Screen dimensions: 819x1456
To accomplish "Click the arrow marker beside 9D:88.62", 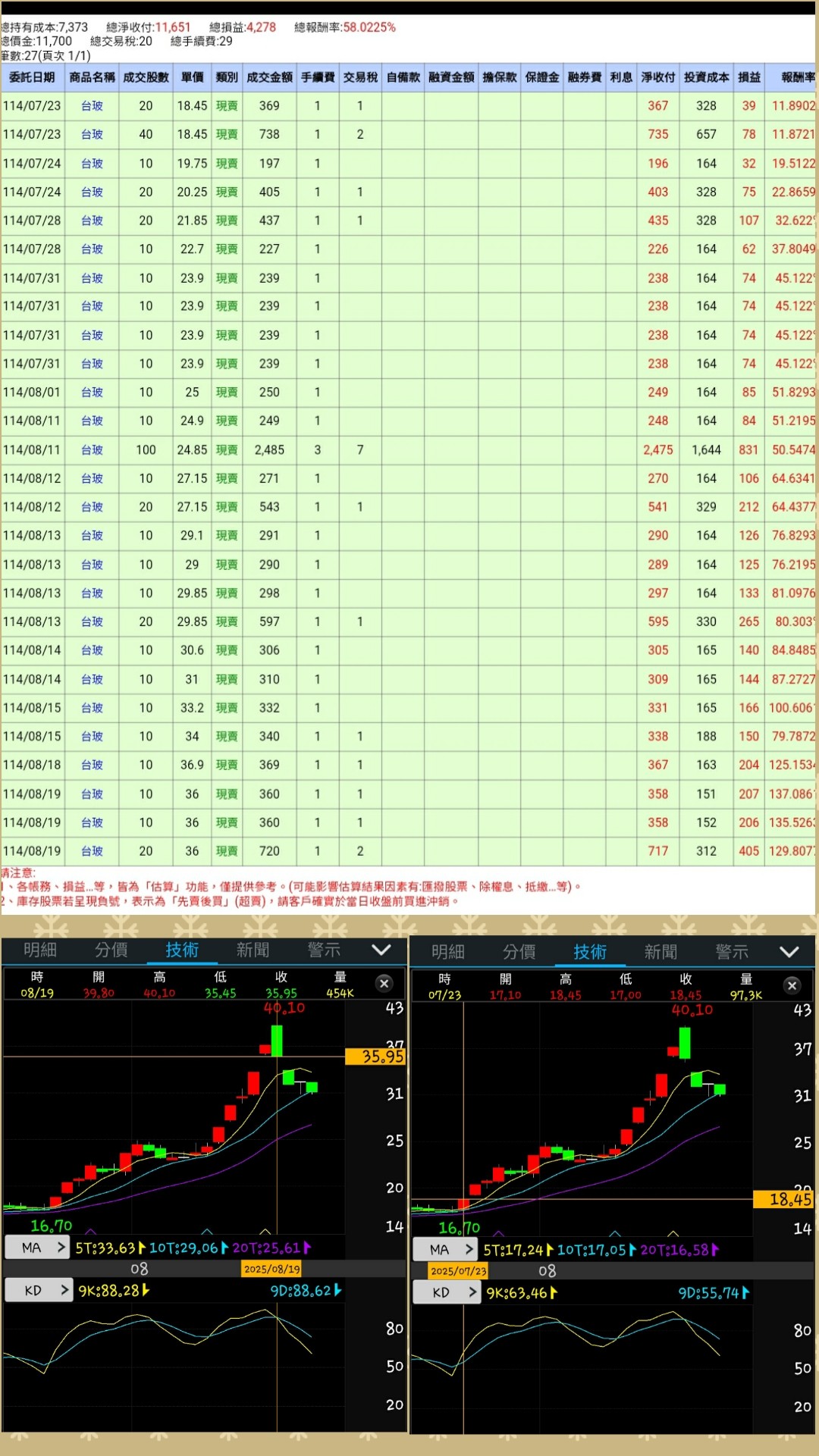I will tap(337, 1290).
